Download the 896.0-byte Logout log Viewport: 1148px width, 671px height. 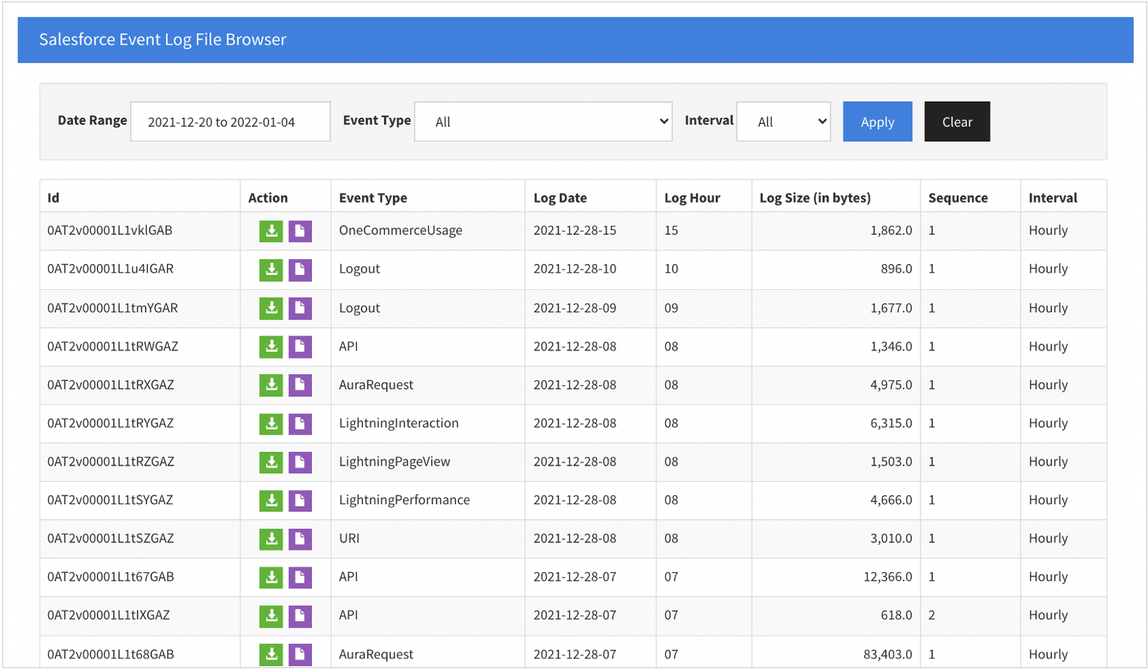point(271,270)
